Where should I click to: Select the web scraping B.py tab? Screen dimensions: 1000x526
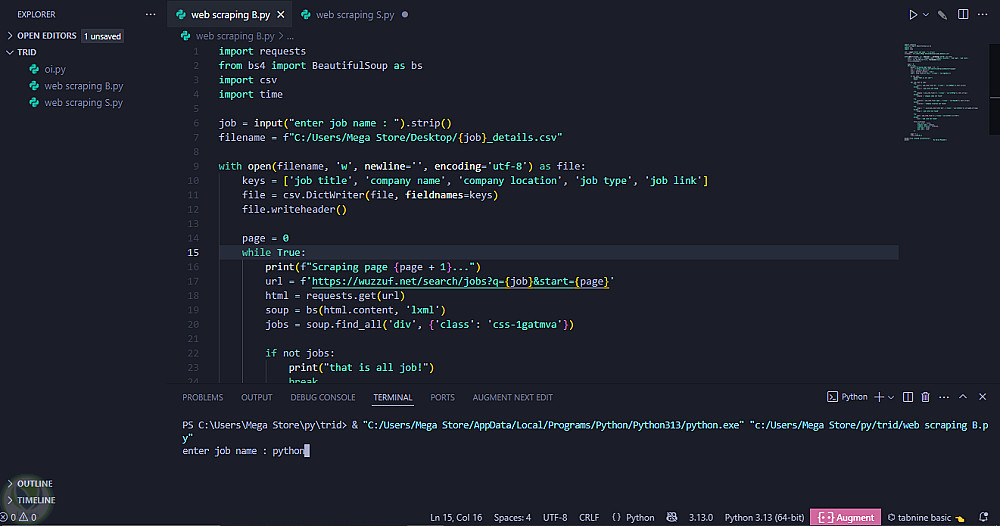tap(230, 15)
